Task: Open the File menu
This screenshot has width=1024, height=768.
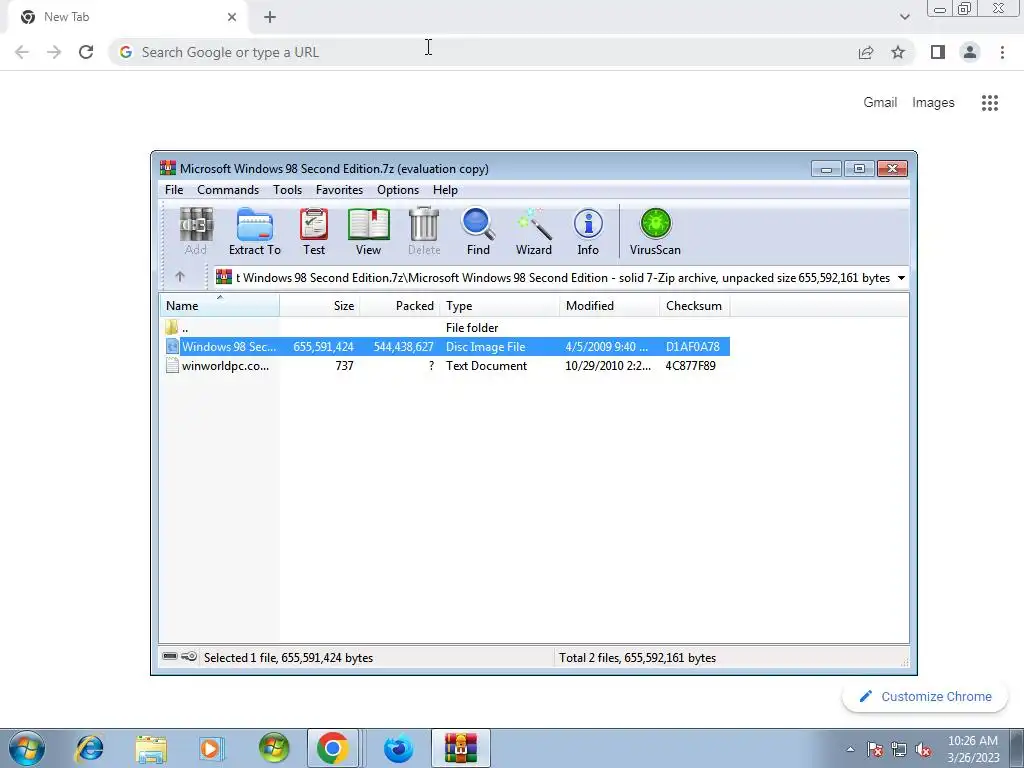Action: [174, 189]
